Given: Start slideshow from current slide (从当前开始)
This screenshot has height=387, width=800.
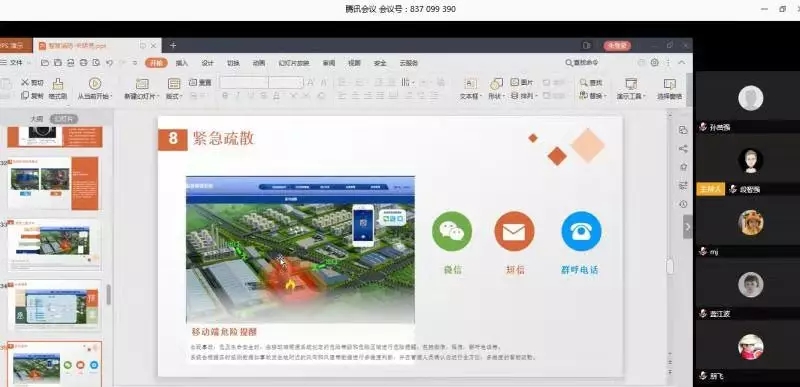Looking at the screenshot, I should point(94,88).
